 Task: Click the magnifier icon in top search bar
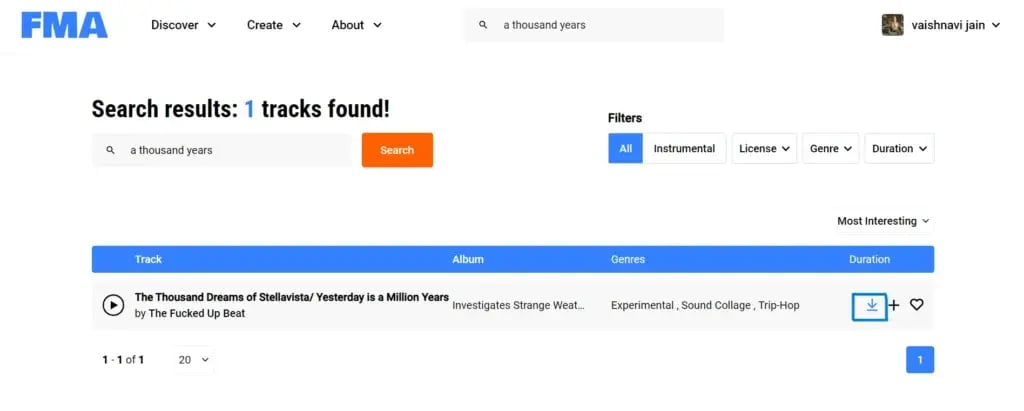[483, 25]
